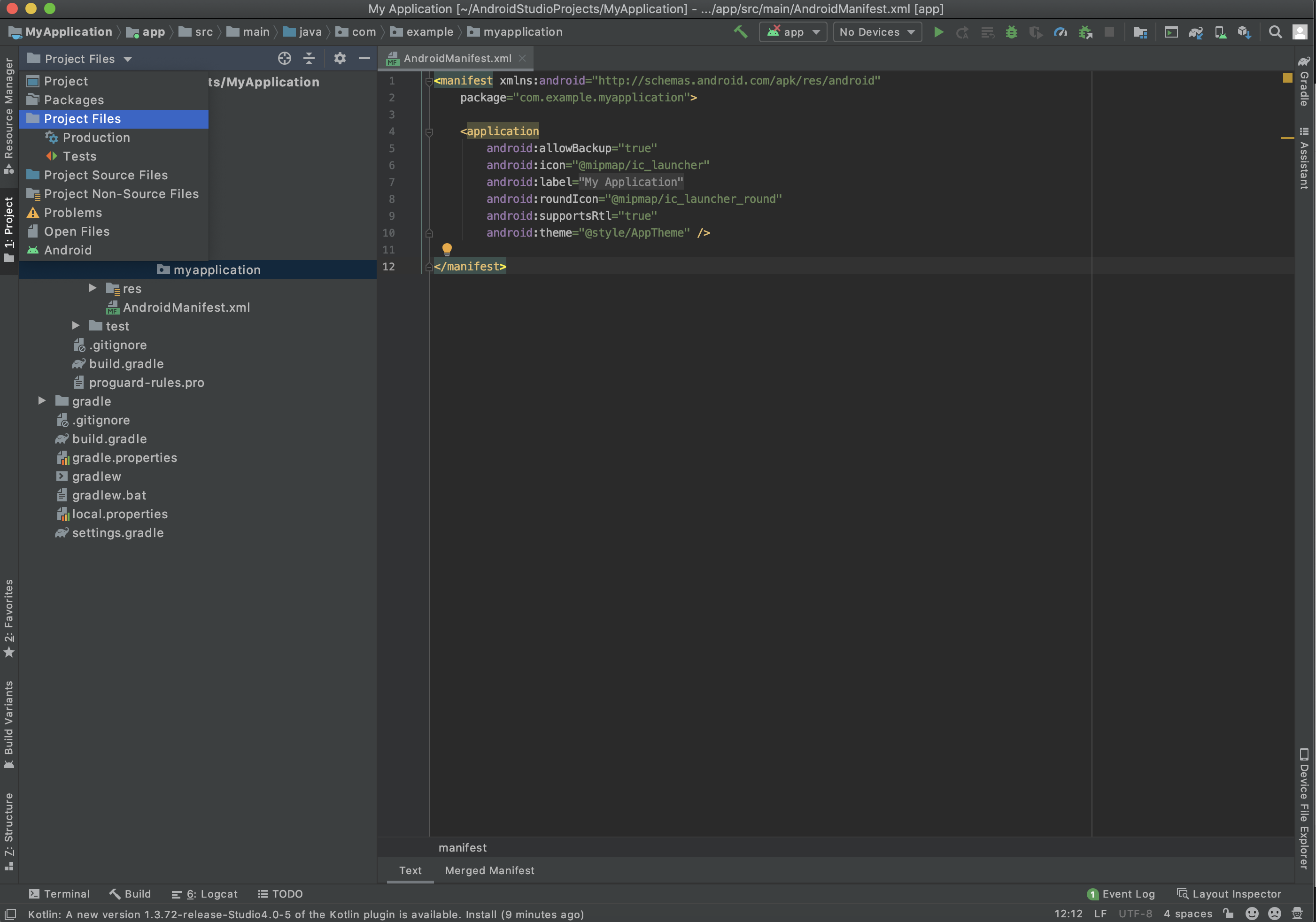Click the green Run app button
This screenshot has height=922, width=1316.
(x=938, y=32)
